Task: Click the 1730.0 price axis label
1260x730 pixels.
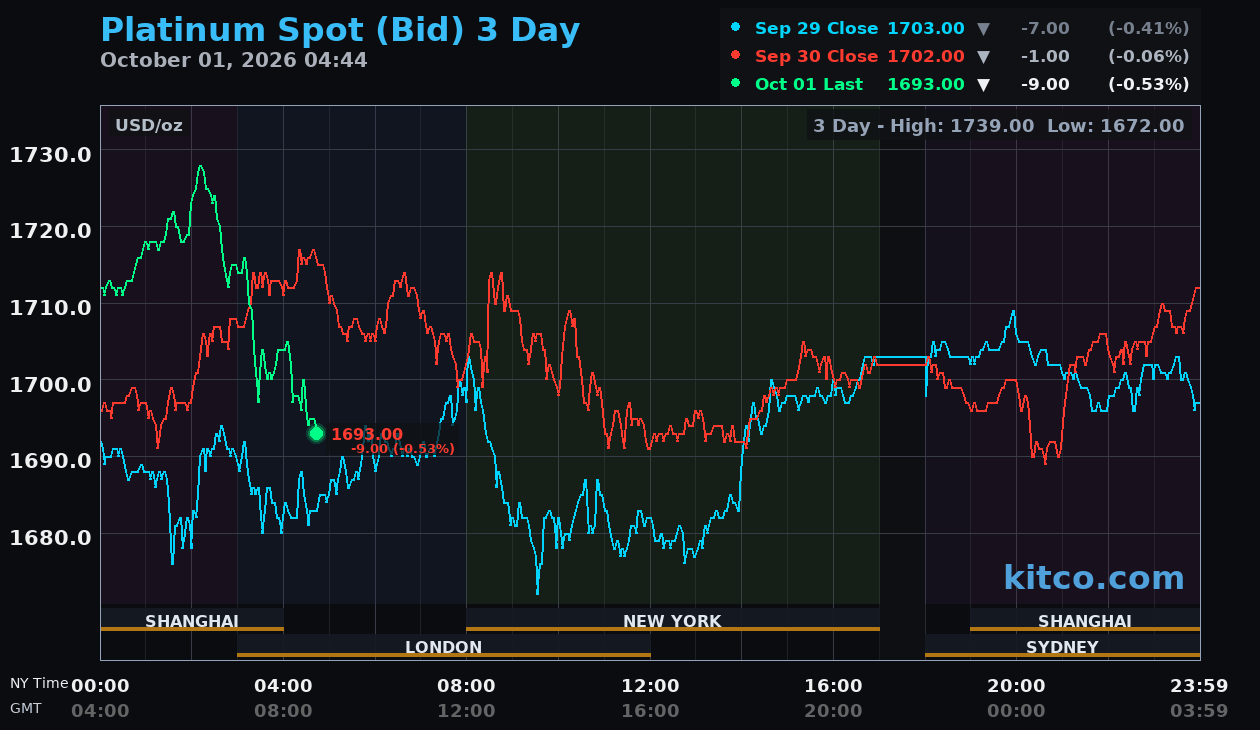Action: point(51,154)
